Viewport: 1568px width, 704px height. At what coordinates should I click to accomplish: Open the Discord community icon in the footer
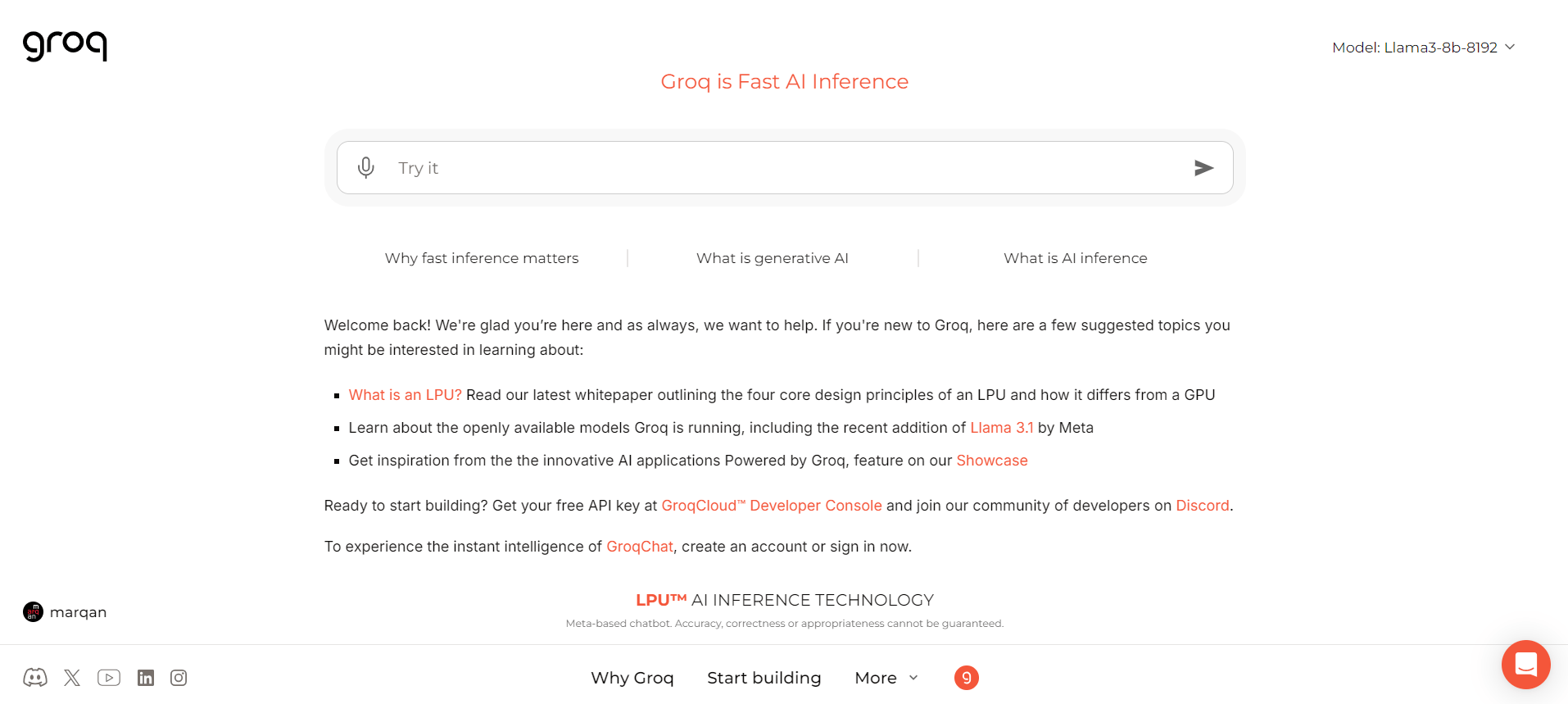34,678
